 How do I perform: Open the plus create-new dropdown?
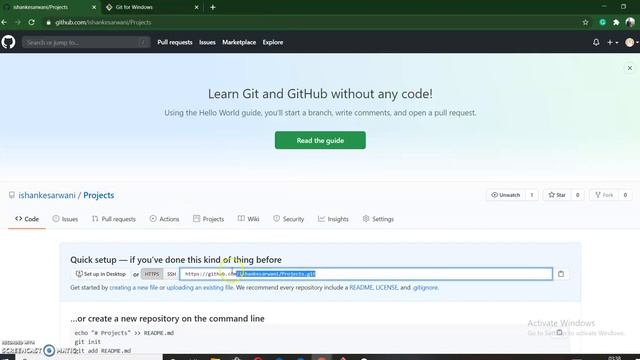612,42
